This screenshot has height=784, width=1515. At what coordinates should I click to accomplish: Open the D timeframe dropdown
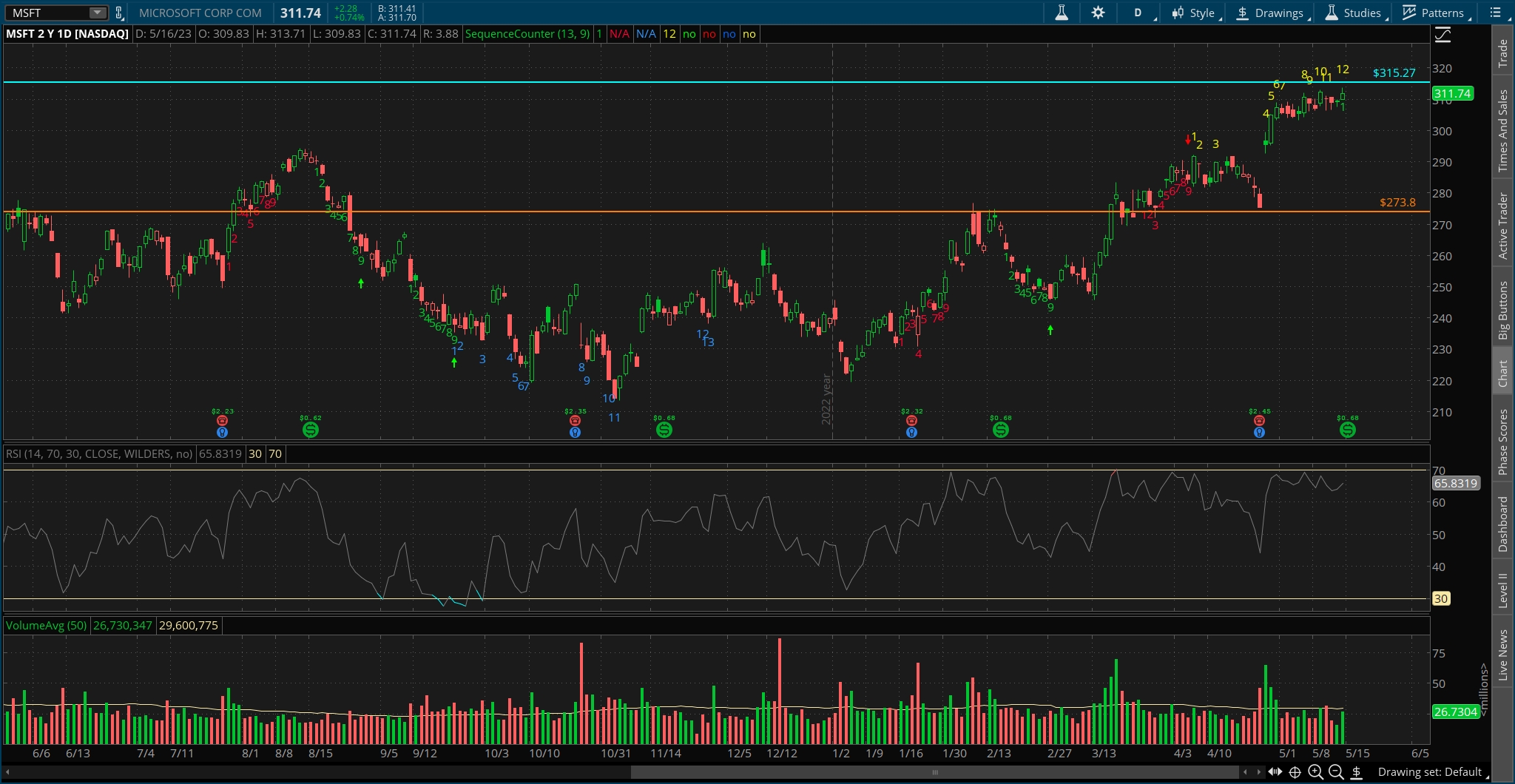[x=1138, y=13]
